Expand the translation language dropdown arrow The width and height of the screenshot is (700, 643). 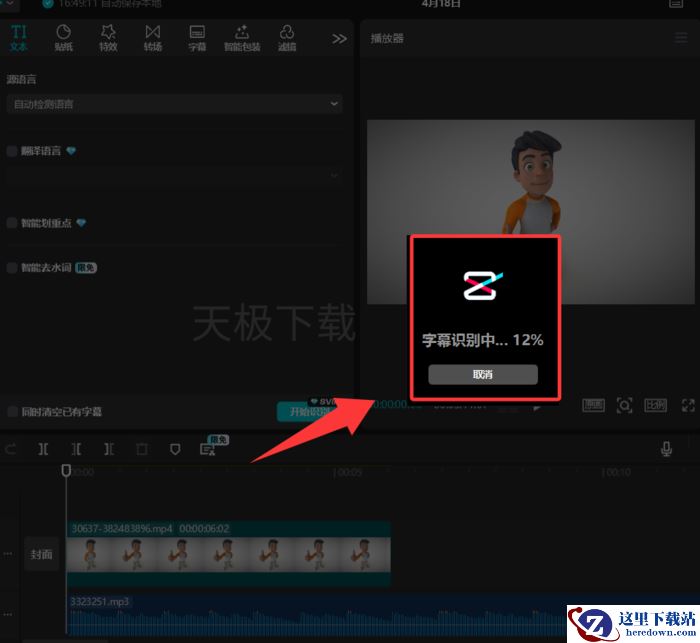[x=334, y=175]
